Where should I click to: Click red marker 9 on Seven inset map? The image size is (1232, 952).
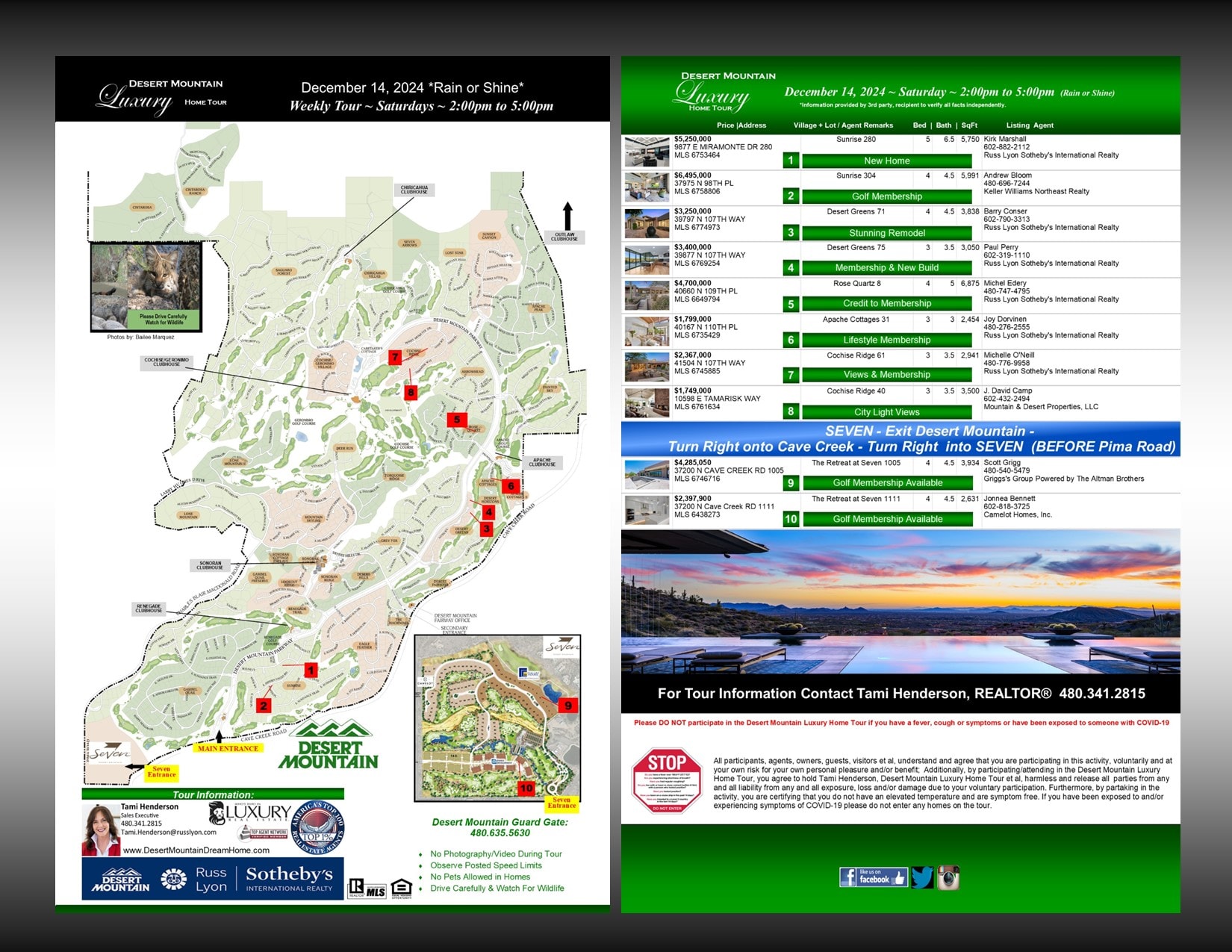(x=568, y=706)
